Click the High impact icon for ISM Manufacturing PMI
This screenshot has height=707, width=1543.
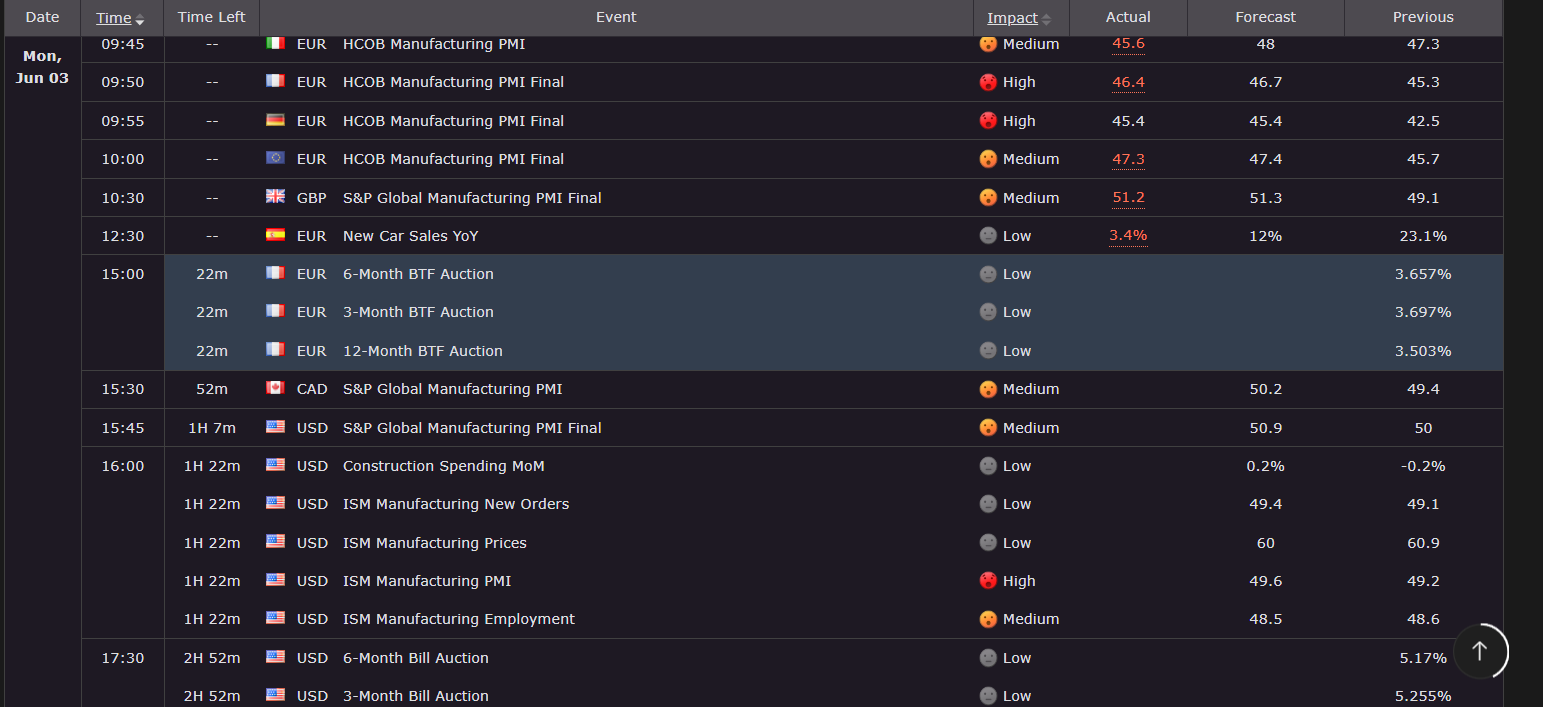click(x=988, y=580)
